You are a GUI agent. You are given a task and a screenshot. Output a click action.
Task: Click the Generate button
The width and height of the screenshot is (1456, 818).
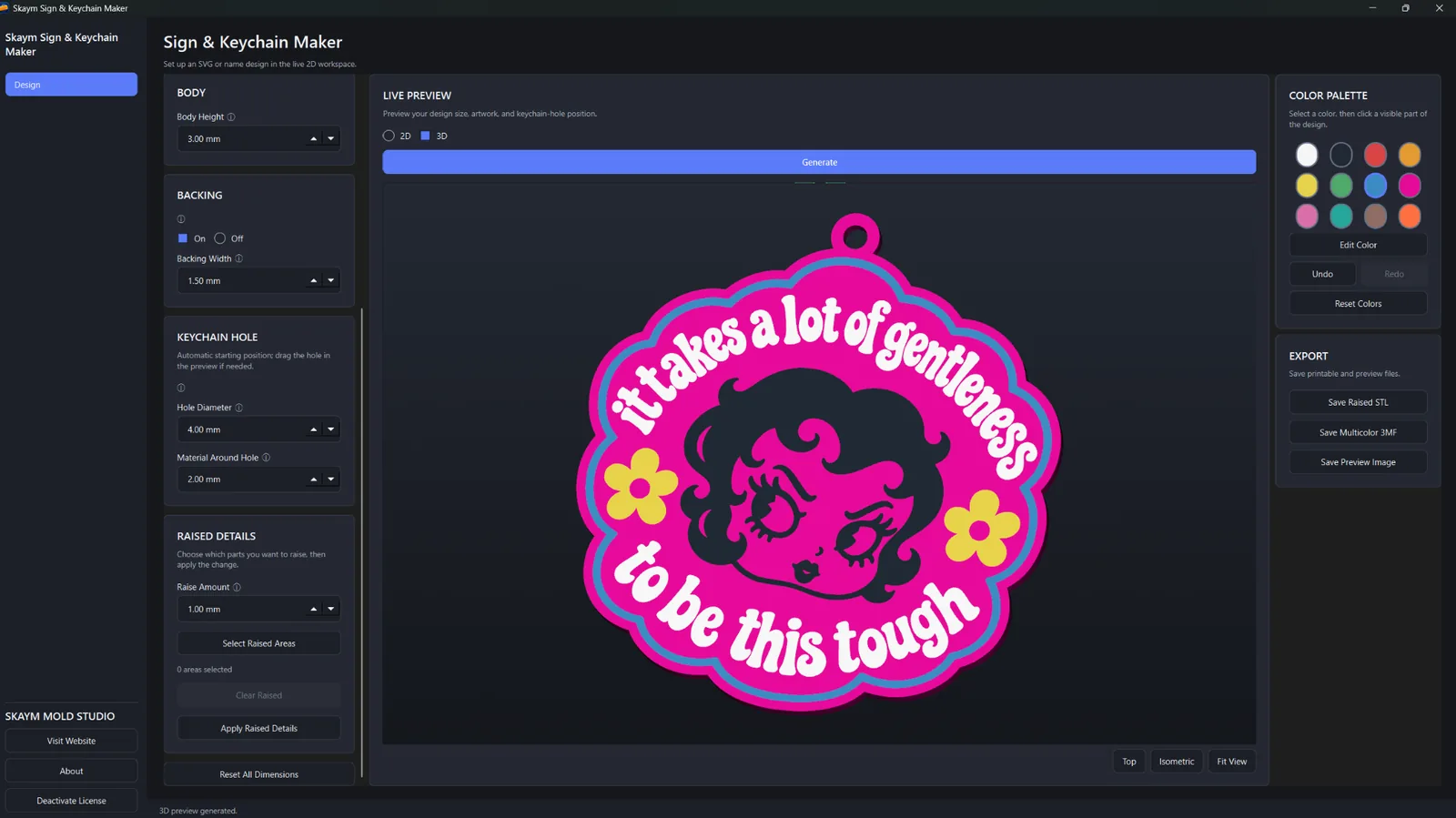click(819, 162)
